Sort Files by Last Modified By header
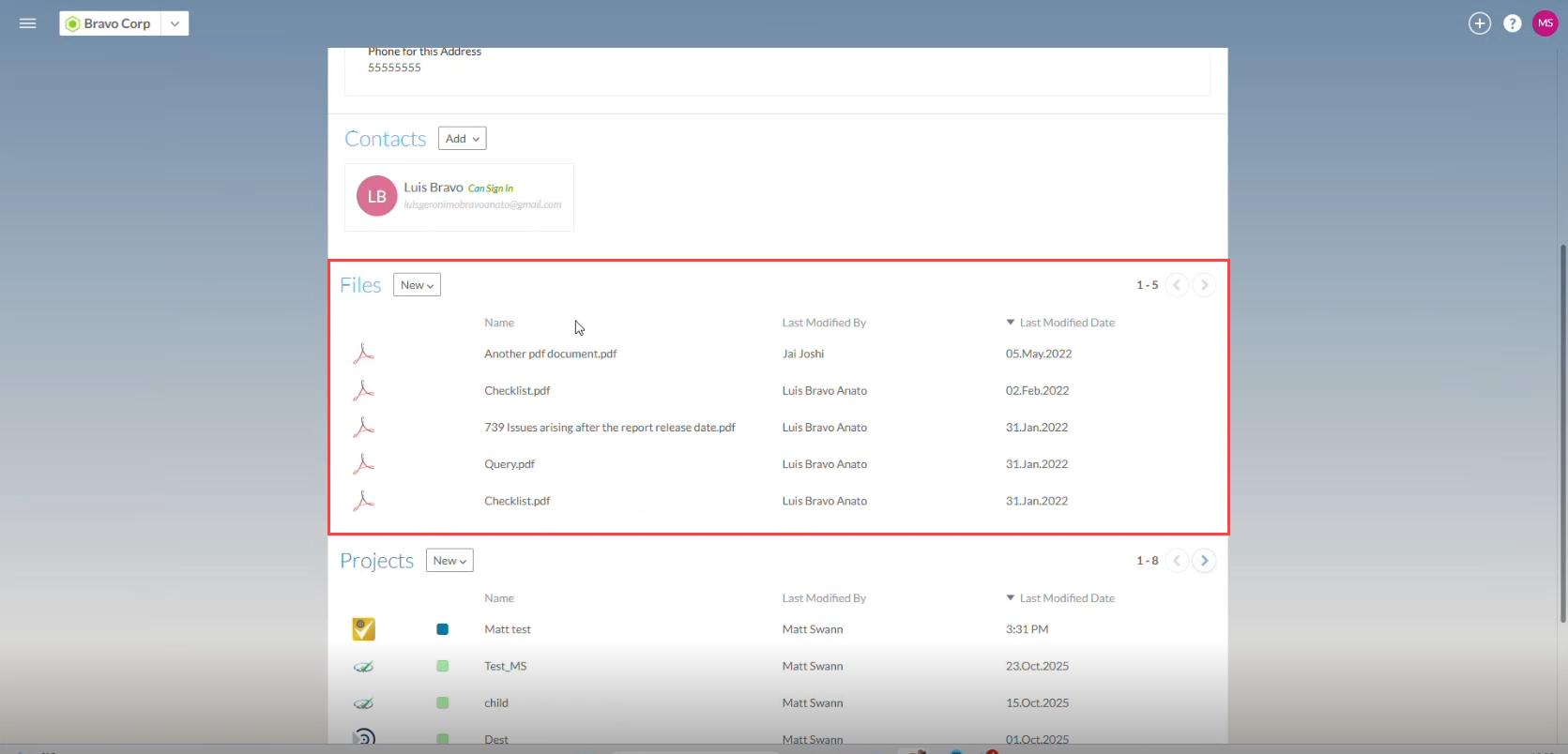The image size is (1568, 754). coord(824,323)
